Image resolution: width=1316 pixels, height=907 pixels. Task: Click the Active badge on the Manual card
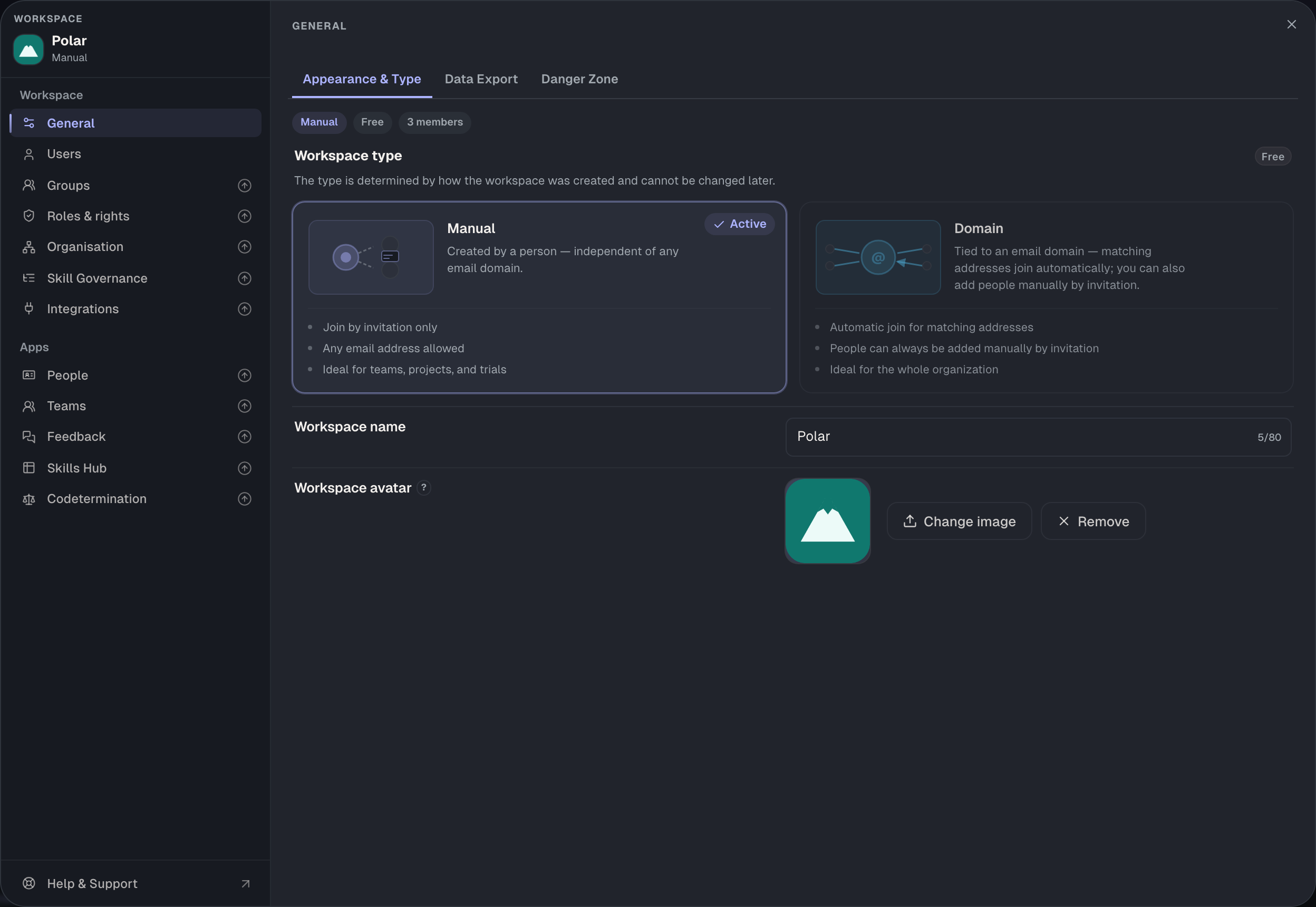point(740,224)
